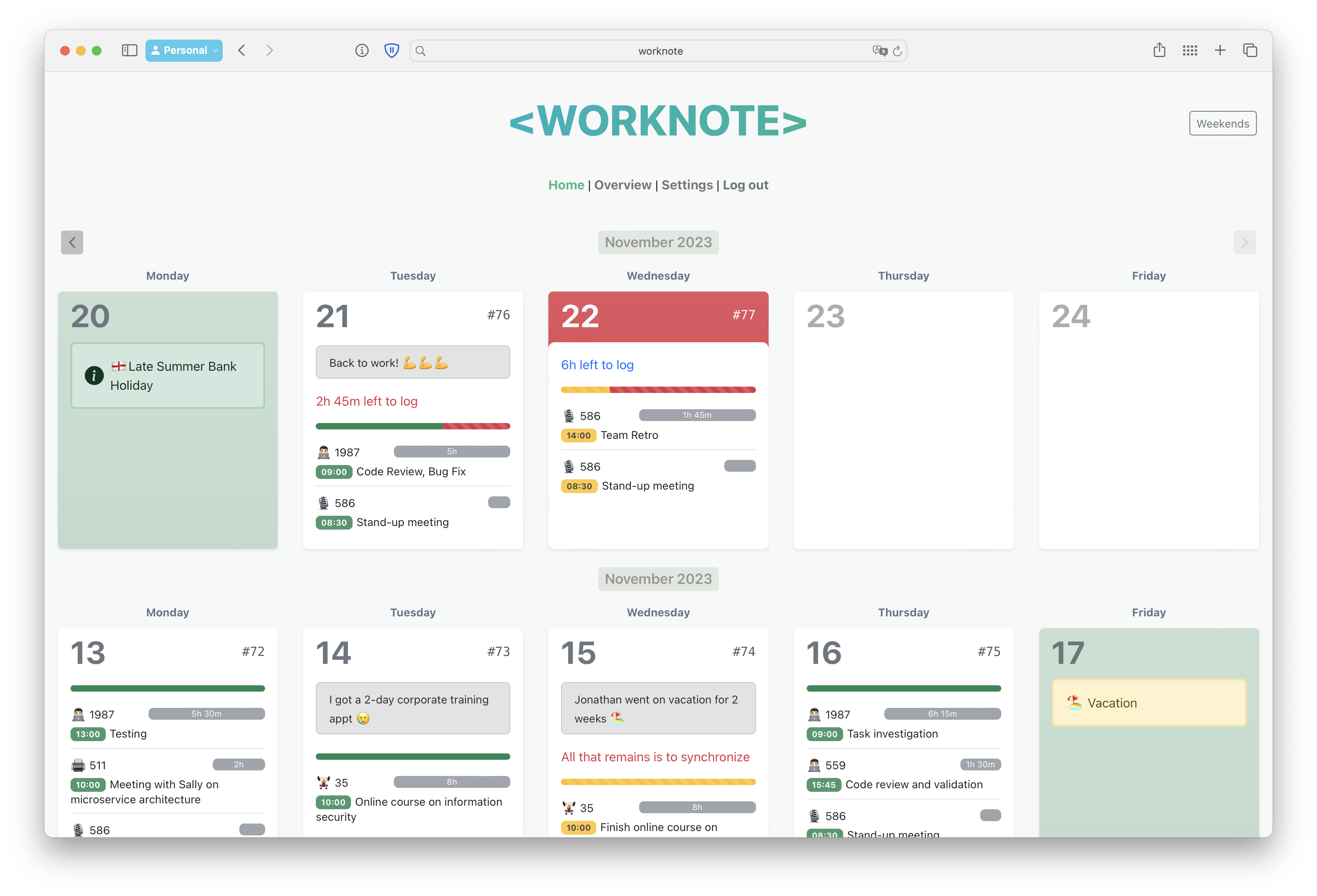Reload the page with refresh icon
Viewport: 1317px width, 896px height.
click(x=898, y=51)
